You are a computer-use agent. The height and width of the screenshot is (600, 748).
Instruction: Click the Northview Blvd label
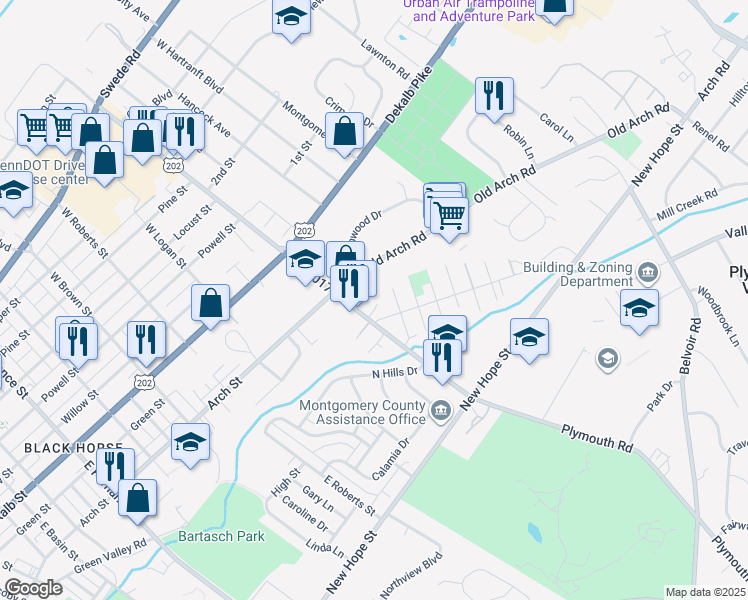tap(411, 575)
